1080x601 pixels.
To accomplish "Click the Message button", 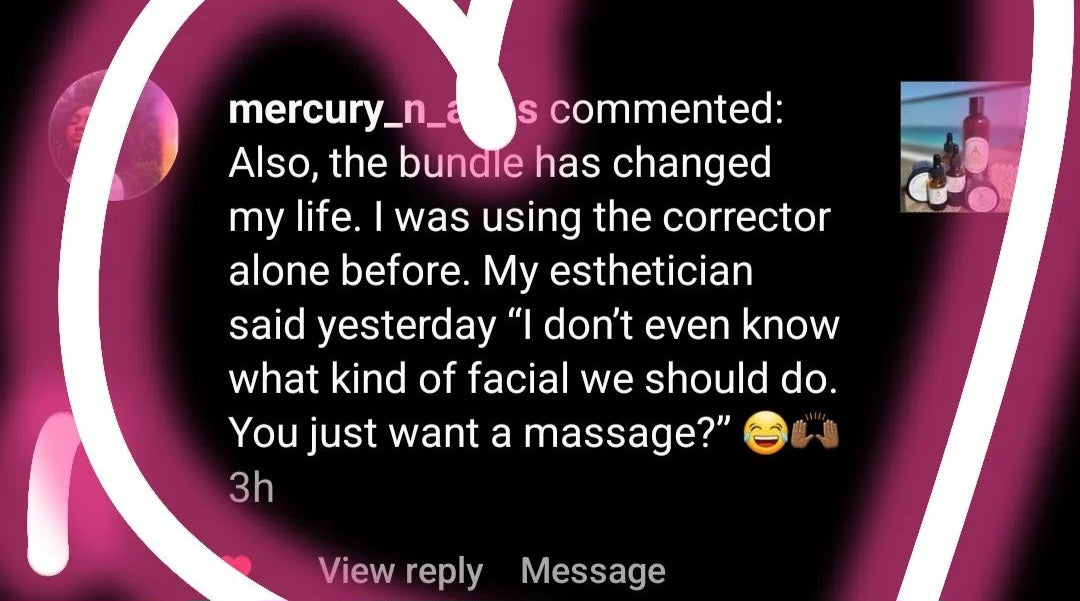I will coord(593,571).
